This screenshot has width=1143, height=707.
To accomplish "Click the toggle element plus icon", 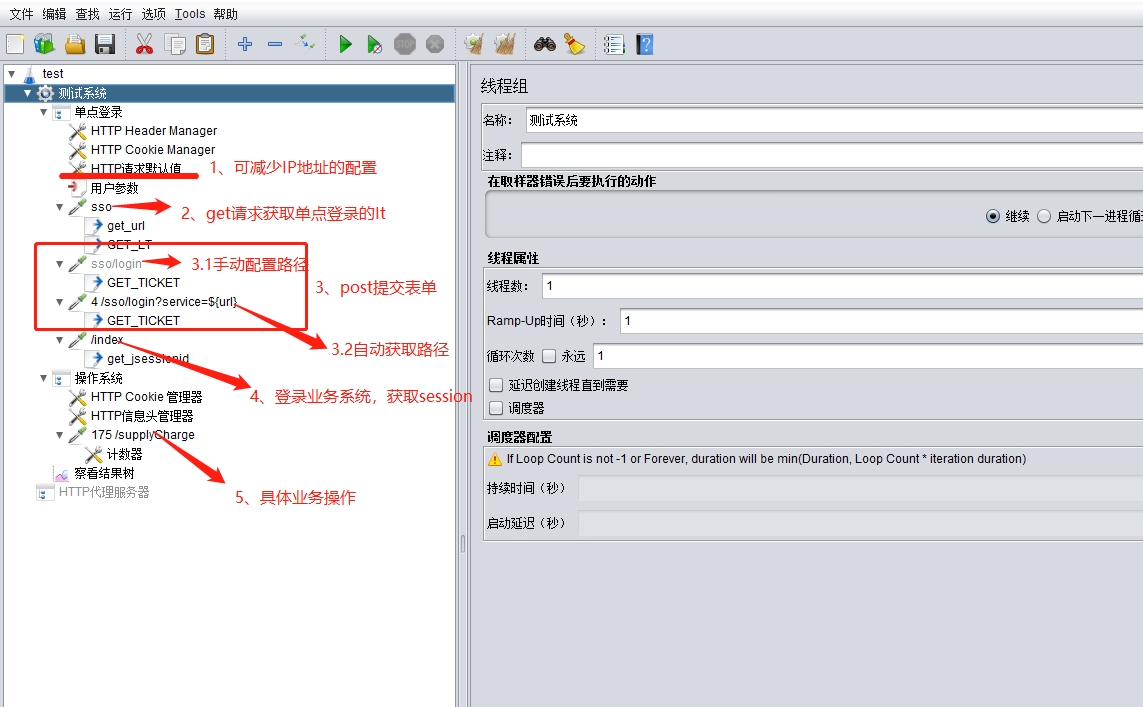I will pyautogui.click(x=245, y=43).
